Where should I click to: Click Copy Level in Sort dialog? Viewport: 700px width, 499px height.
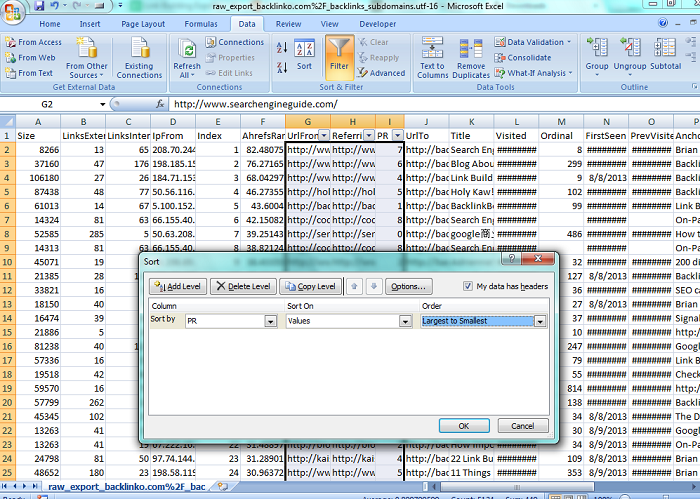coord(311,286)
